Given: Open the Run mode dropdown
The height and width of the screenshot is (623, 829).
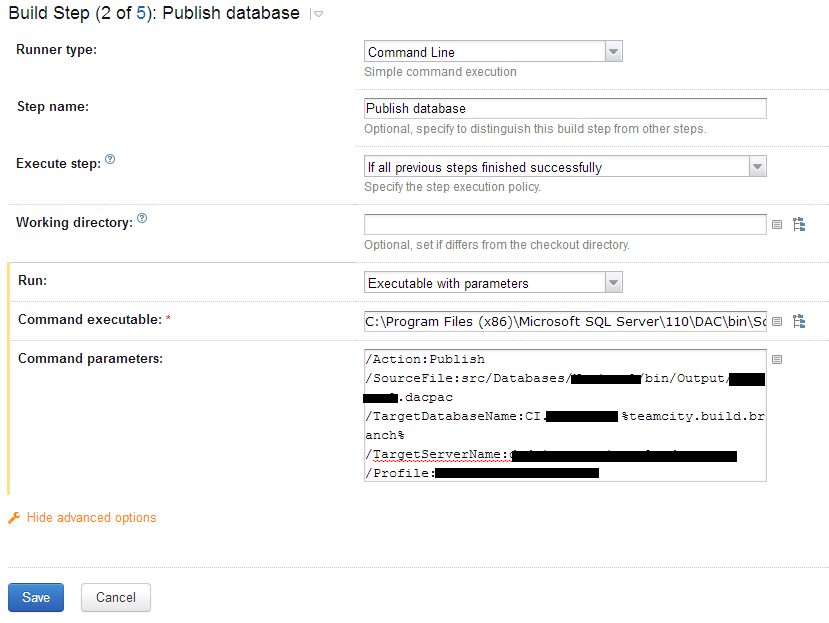Looking at the screenshot, I should (x=613, y=283).
